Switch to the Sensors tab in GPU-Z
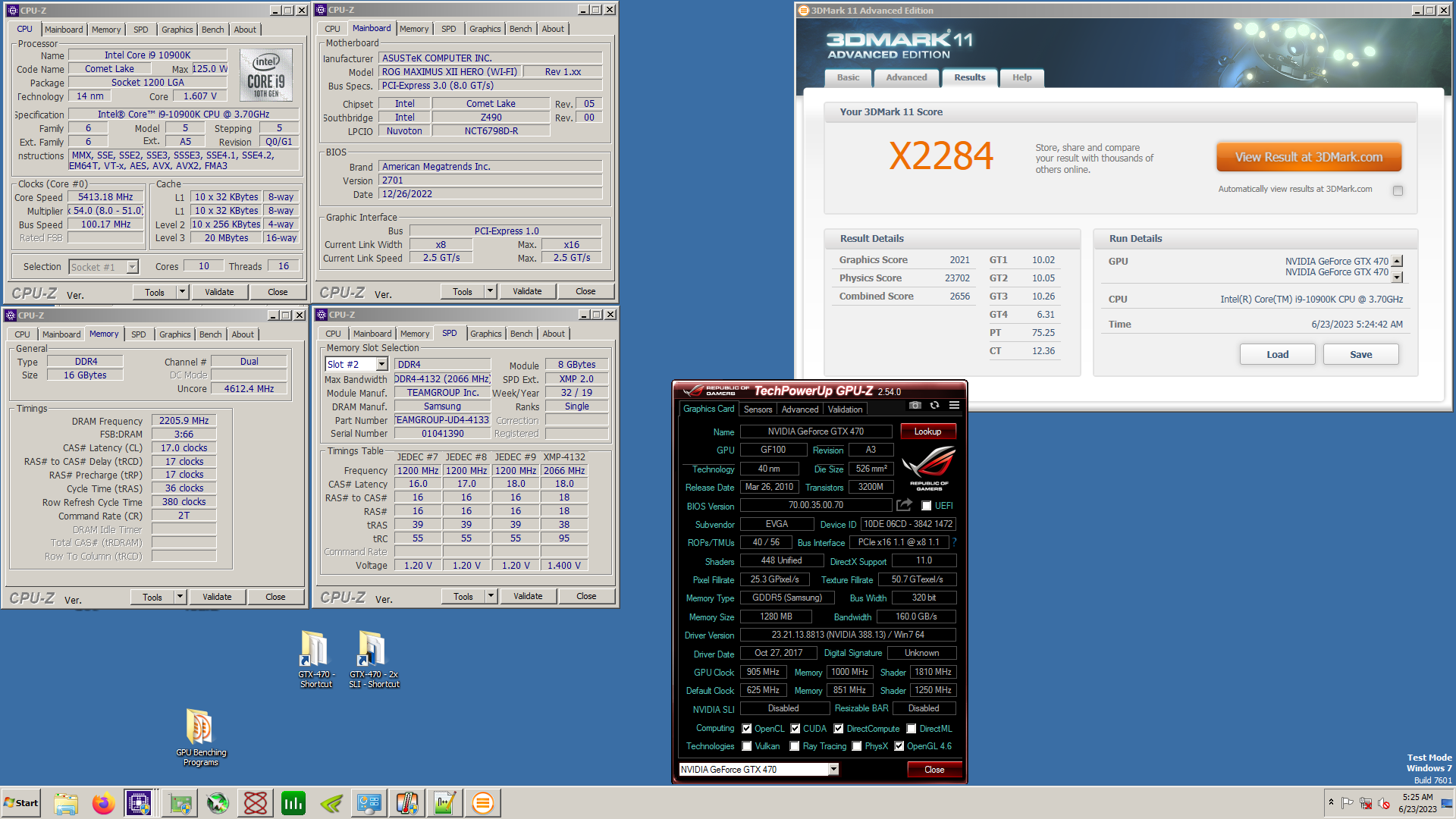1456x819 pixels. pos(758,409)
